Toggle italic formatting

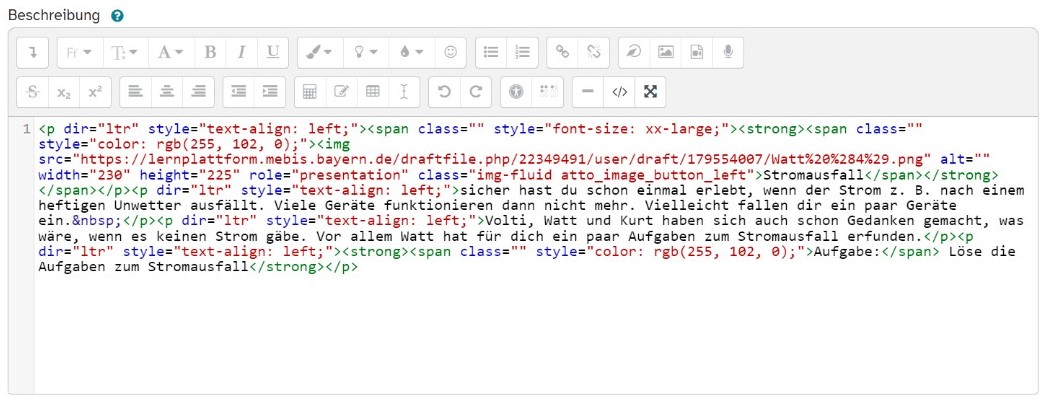pos(241,52)
